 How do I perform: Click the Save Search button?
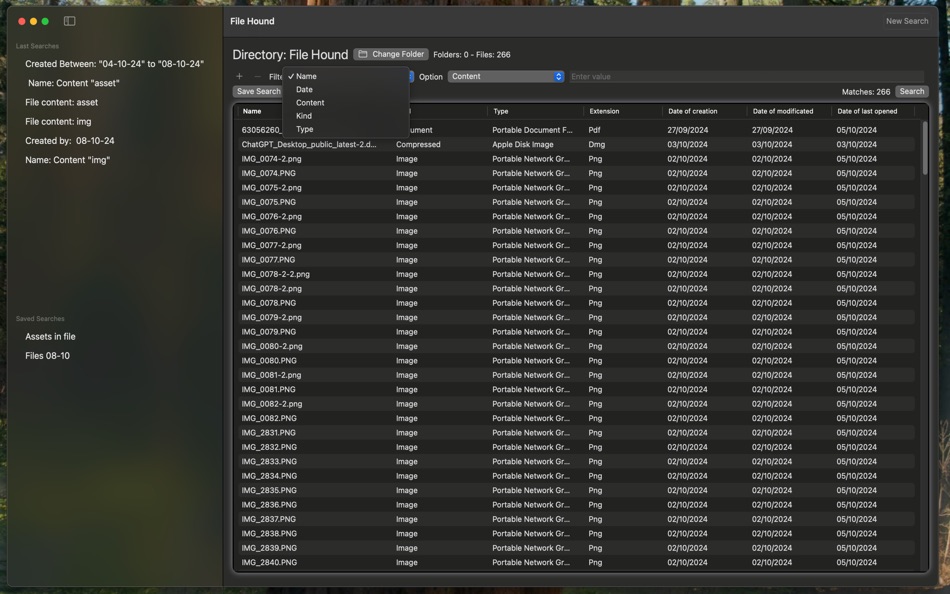(x=258, y=92)
